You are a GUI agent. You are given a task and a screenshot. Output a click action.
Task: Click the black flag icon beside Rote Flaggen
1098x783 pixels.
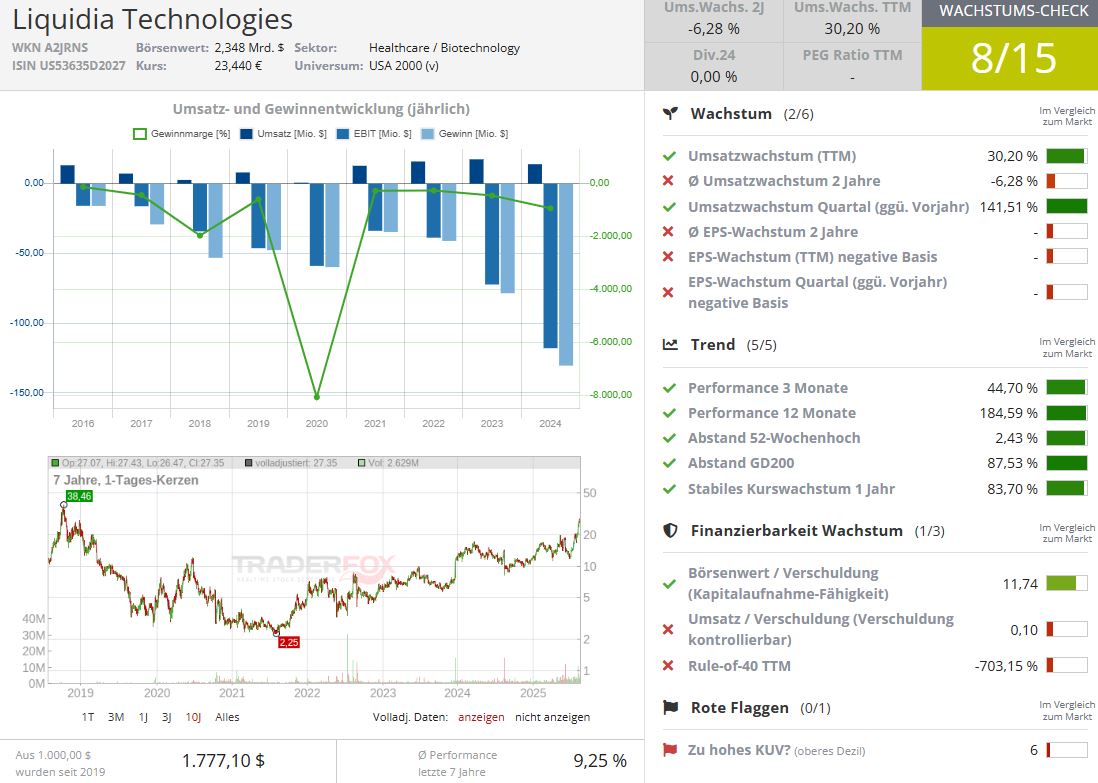(670, 707)
